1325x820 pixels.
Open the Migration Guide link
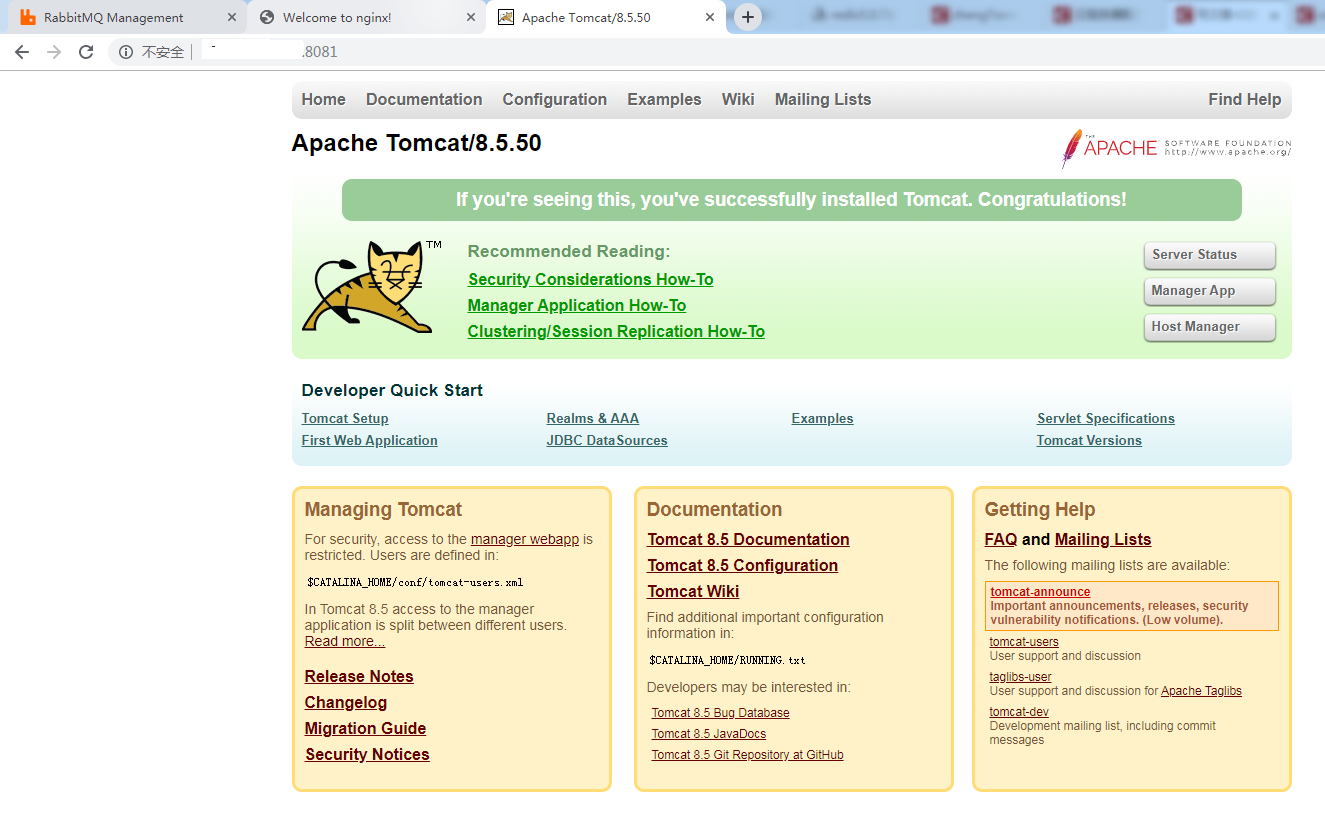(x=365, y=729)
